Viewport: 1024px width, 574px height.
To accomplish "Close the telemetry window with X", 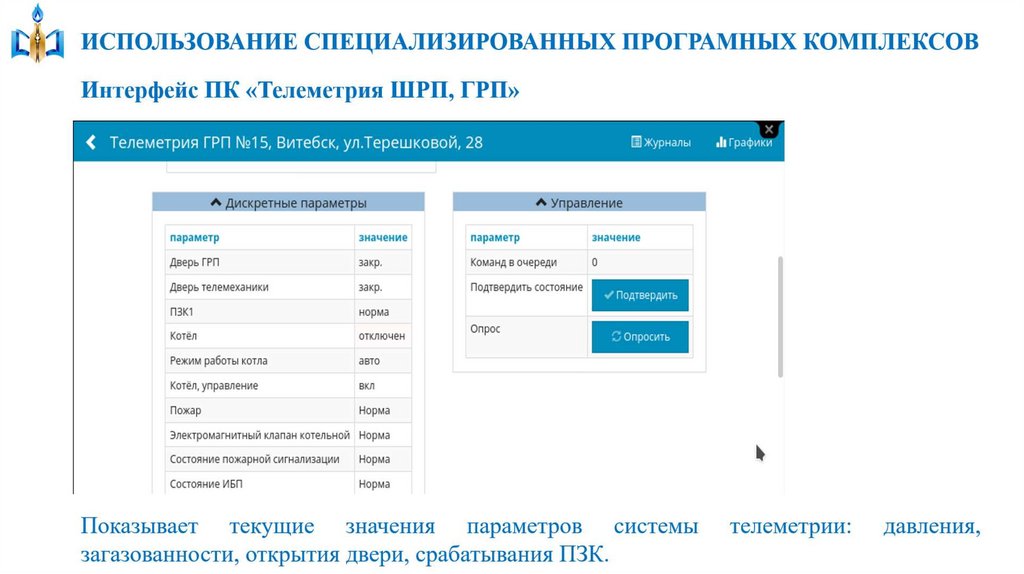I will tap(769, 129).
